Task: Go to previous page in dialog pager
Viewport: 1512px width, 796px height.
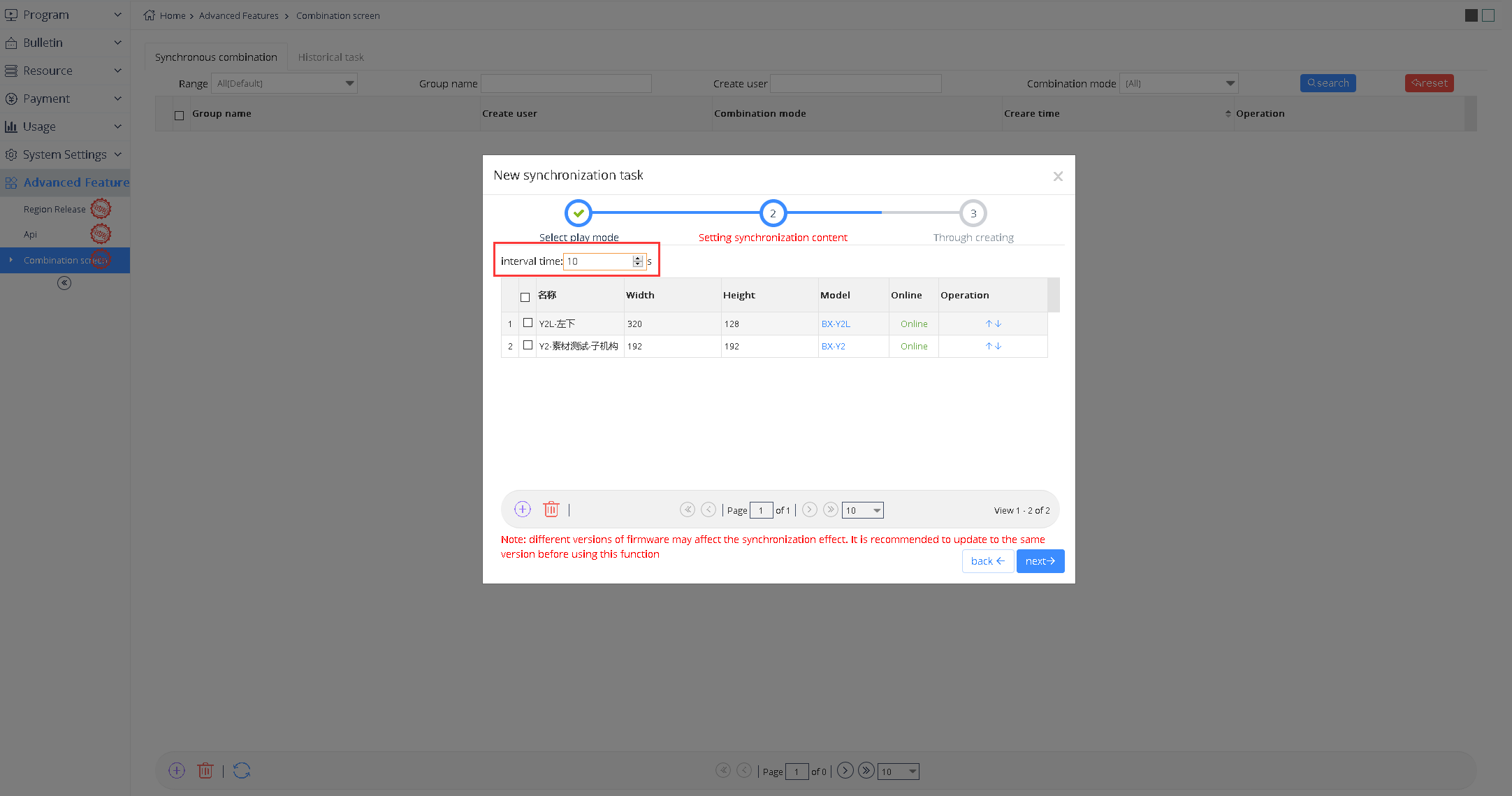Action: [x=708, y=509]
